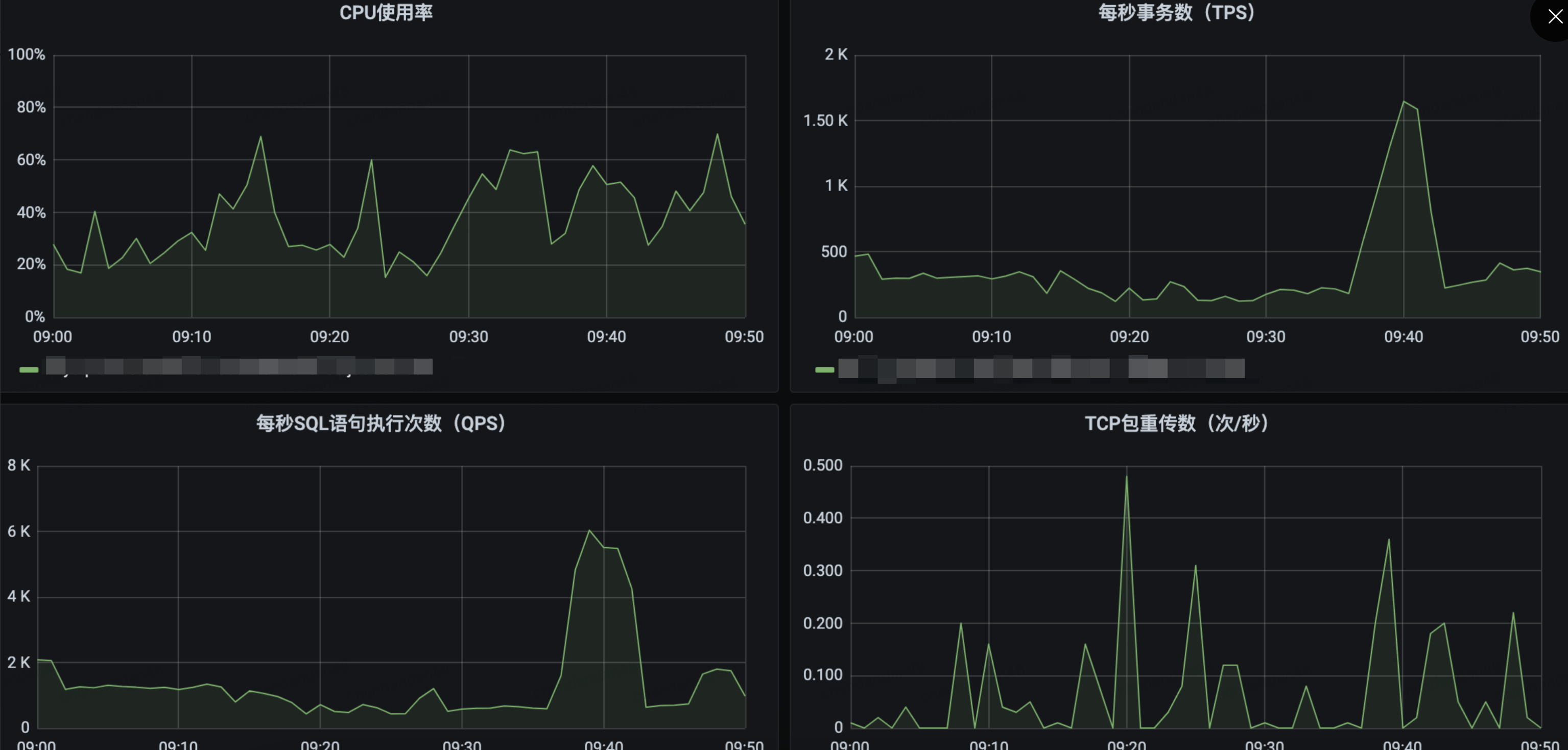Click 09:10 time label under CPU chart
The image size is (1568, 750).
192,337
